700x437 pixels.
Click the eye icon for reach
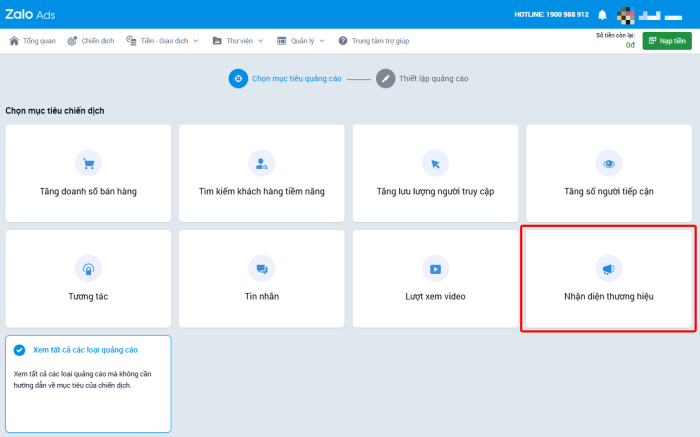pyautogui.click(x=608, y=163)
